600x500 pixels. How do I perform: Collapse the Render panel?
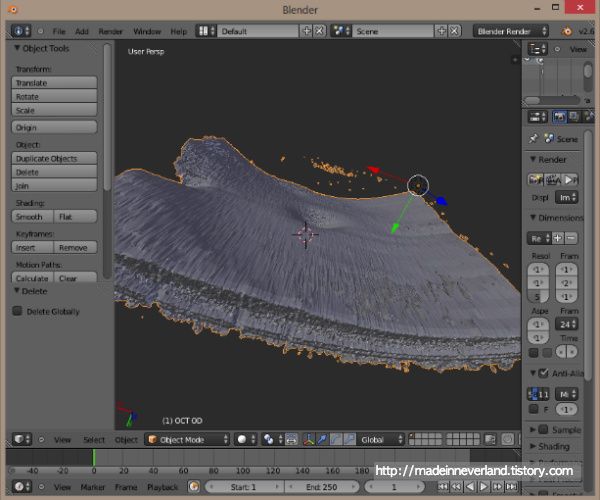click(533, 159)
